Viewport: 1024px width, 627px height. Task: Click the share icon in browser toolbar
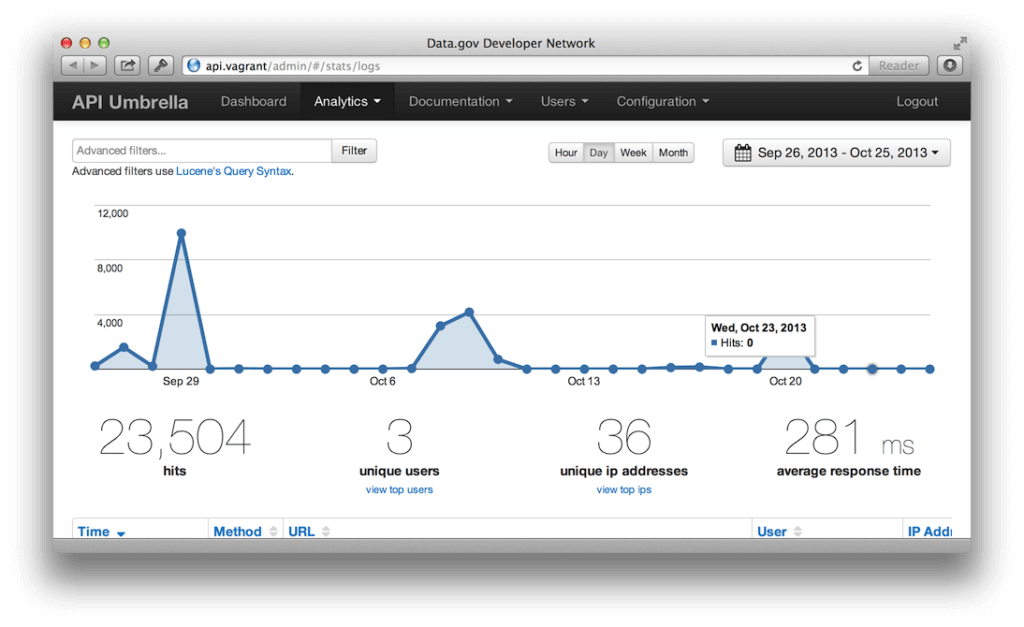pos(127,64)
